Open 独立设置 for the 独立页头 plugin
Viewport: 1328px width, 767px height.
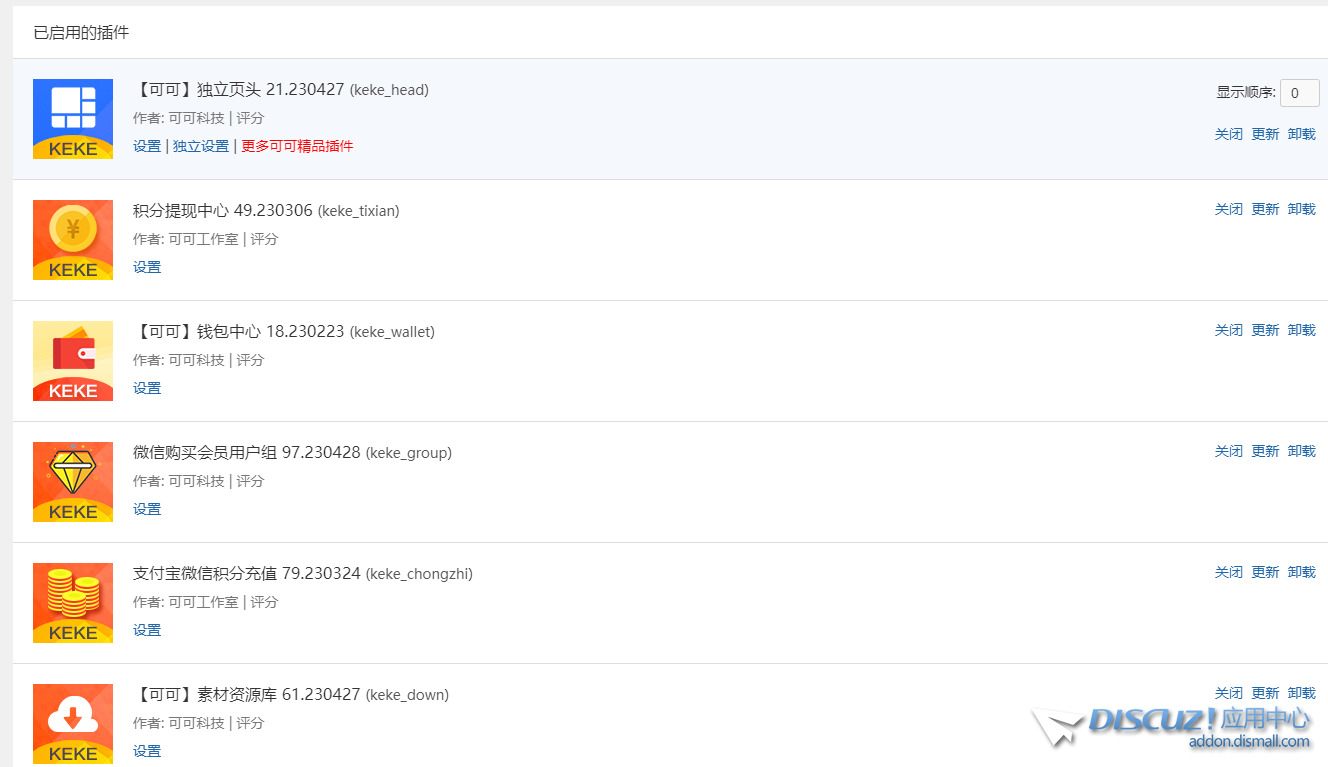click(201, 146)
